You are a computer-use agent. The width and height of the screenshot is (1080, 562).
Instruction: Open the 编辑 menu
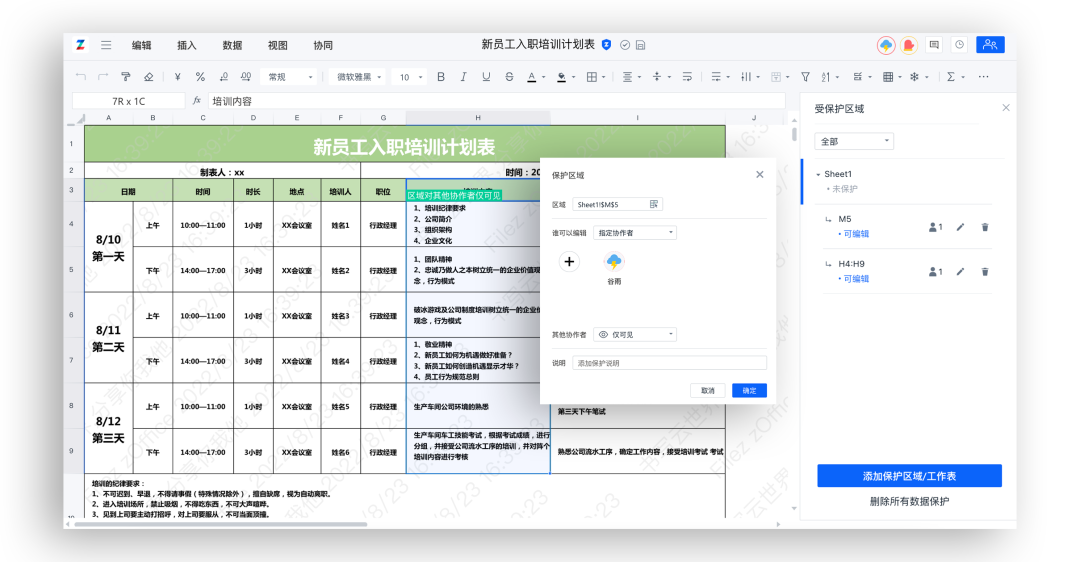[x=142, y=45]
